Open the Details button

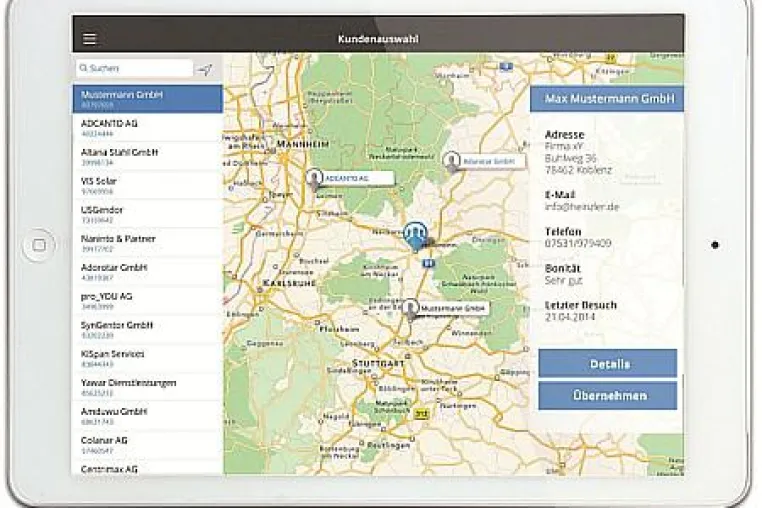coord(607,364)
